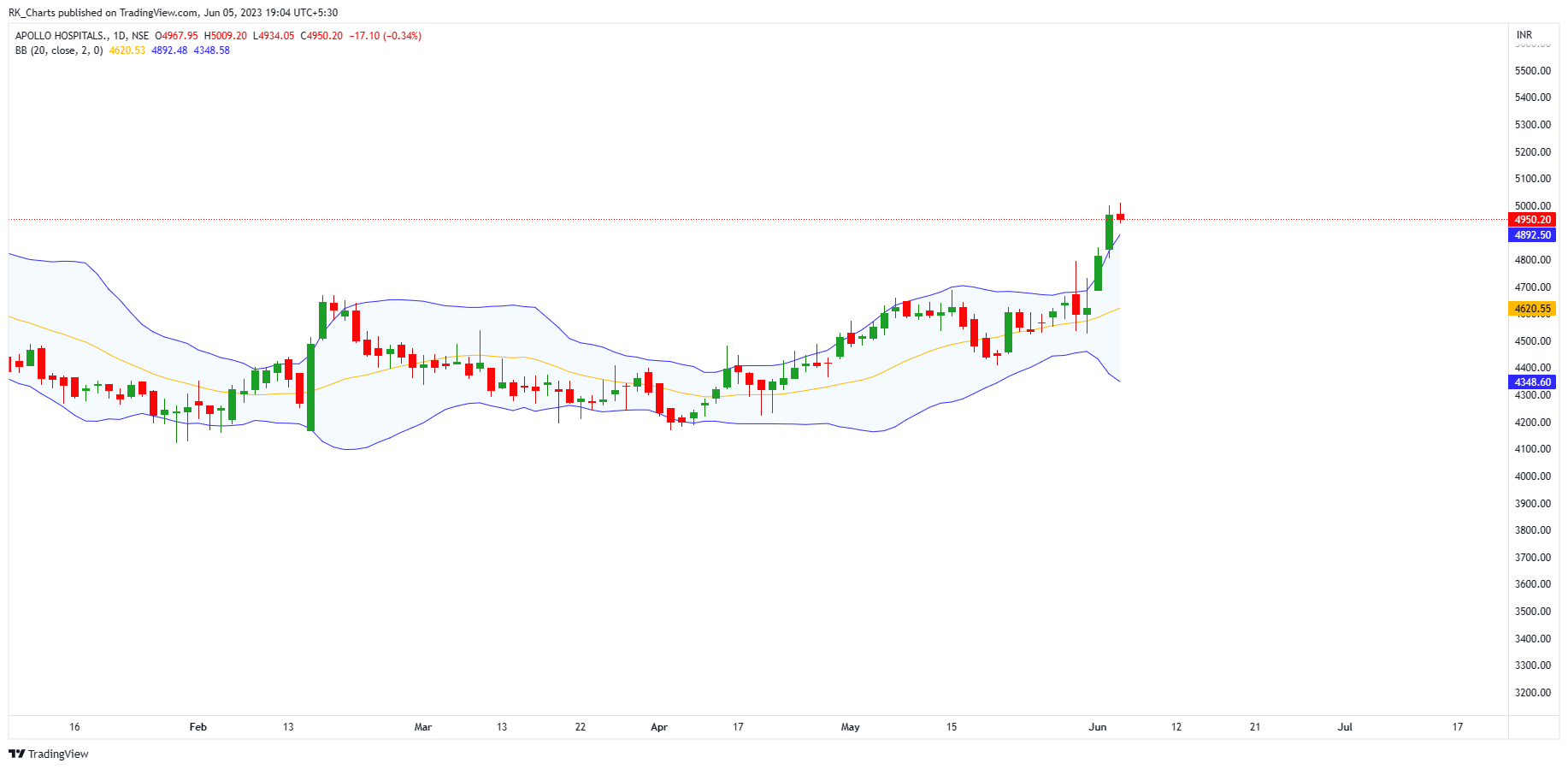Click the high price H5009.20 value

(225, 36)
